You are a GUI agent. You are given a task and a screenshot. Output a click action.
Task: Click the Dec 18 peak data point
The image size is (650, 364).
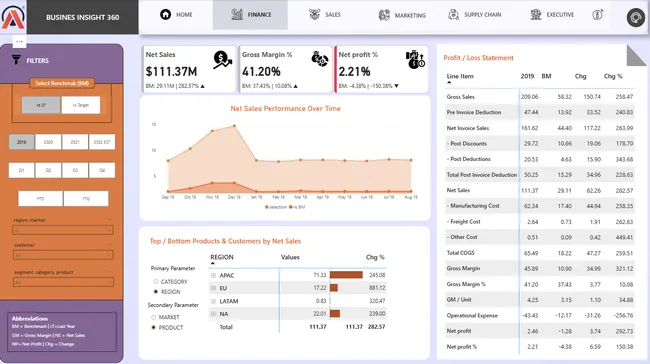click(235, 126)
